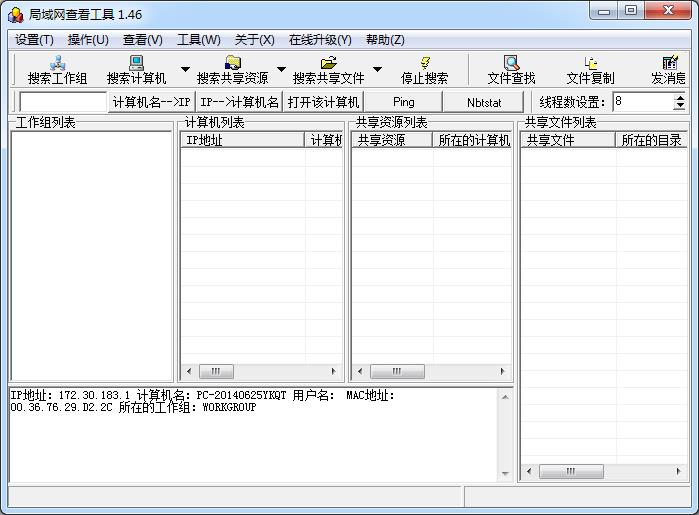Click the address input field left of 计算机名-->IP
The width and height of the screenshot is (699, 515).
[x=63, y=102]
